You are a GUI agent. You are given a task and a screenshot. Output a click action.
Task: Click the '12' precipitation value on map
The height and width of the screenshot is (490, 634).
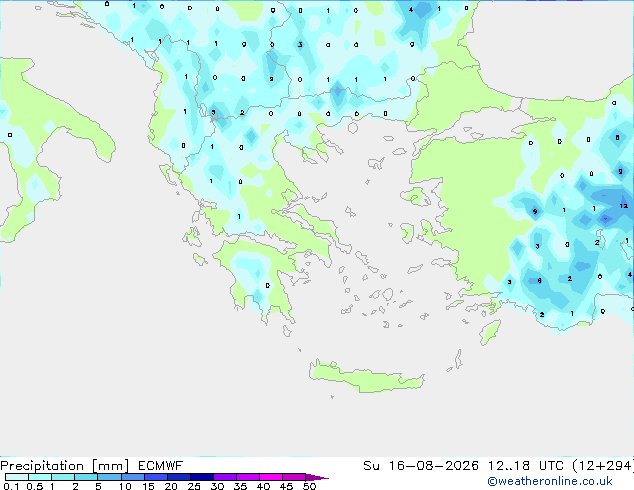coord(623,206)
